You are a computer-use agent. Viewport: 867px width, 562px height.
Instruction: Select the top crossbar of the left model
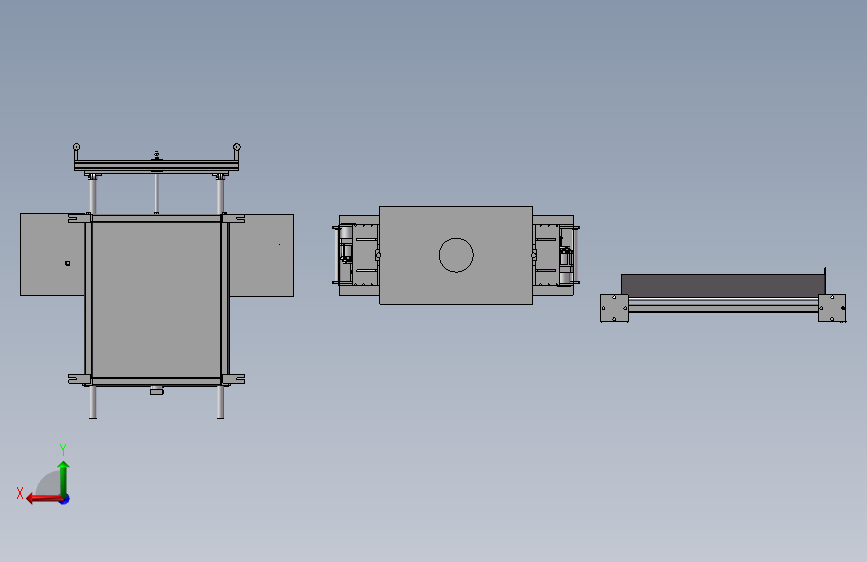pyautogui.click(x=156, y=165)
